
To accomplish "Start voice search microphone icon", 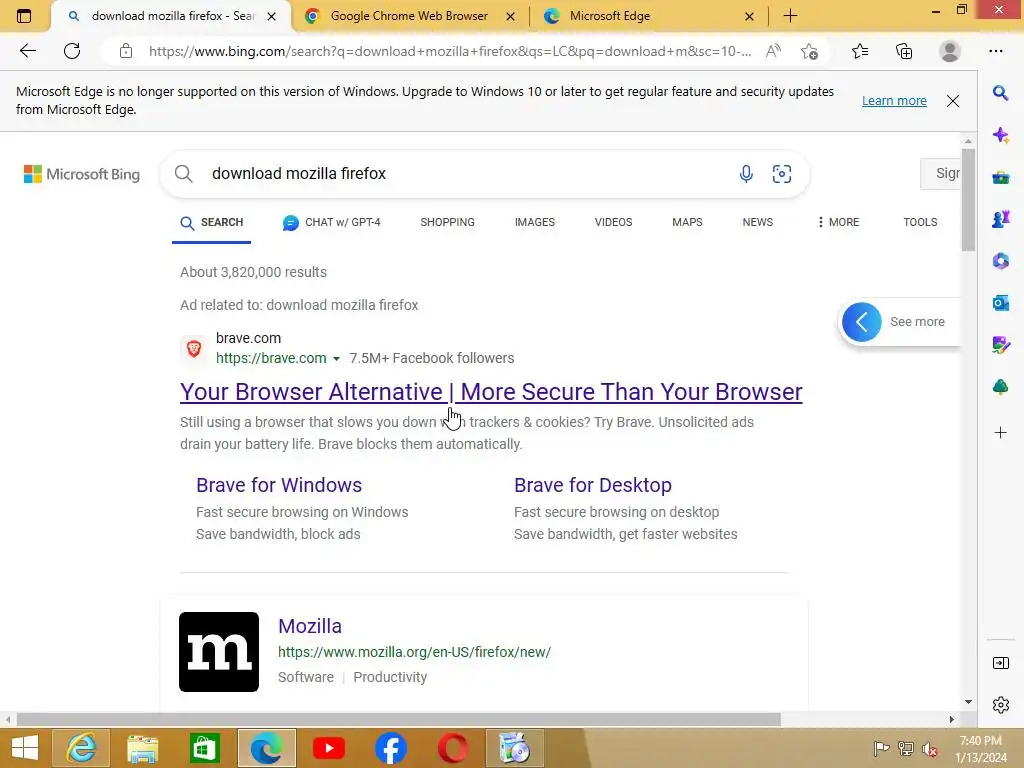I will pyautogui.click(x=746, y=174).
